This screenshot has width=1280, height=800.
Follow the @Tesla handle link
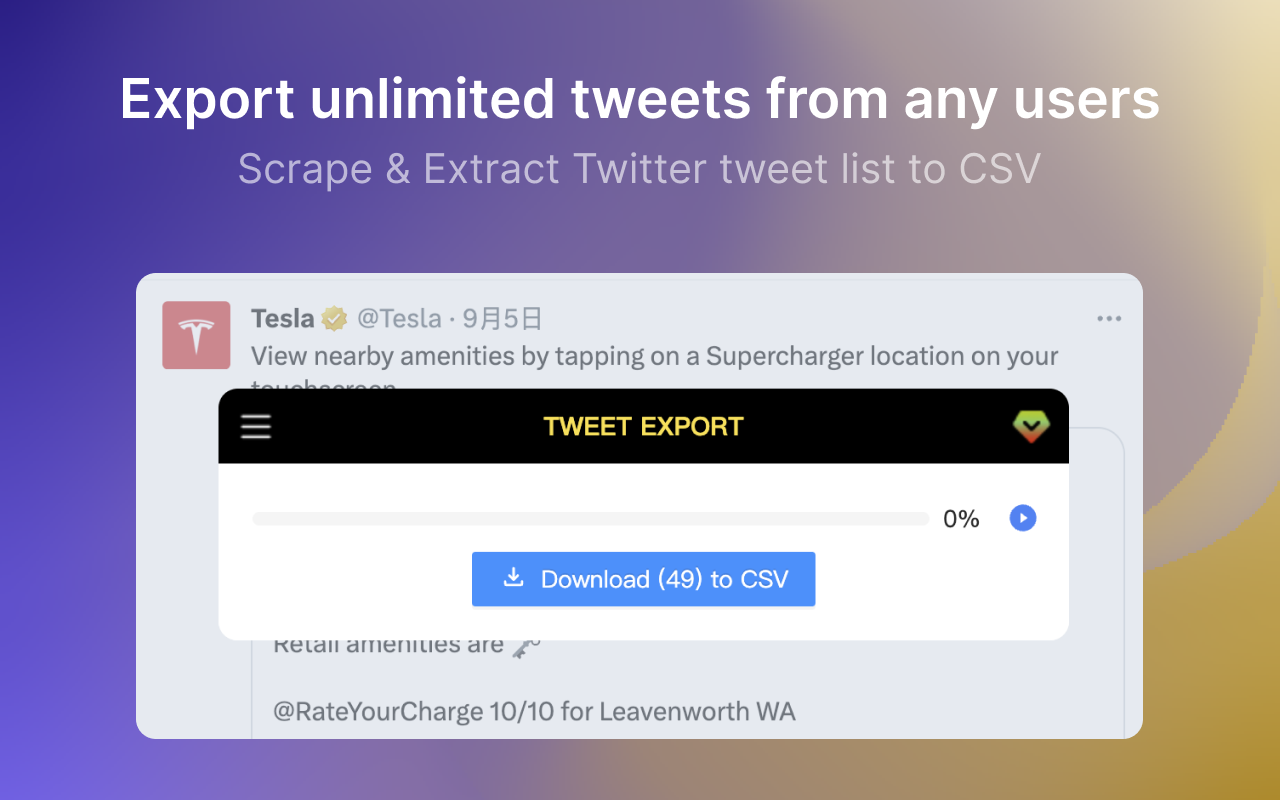pyautogui.click(x=399, y=318)
